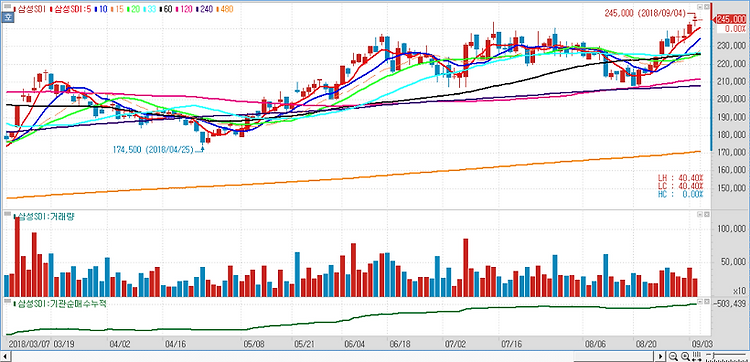
Task: Minimize the price chart pane
Action: click(700, 7)
